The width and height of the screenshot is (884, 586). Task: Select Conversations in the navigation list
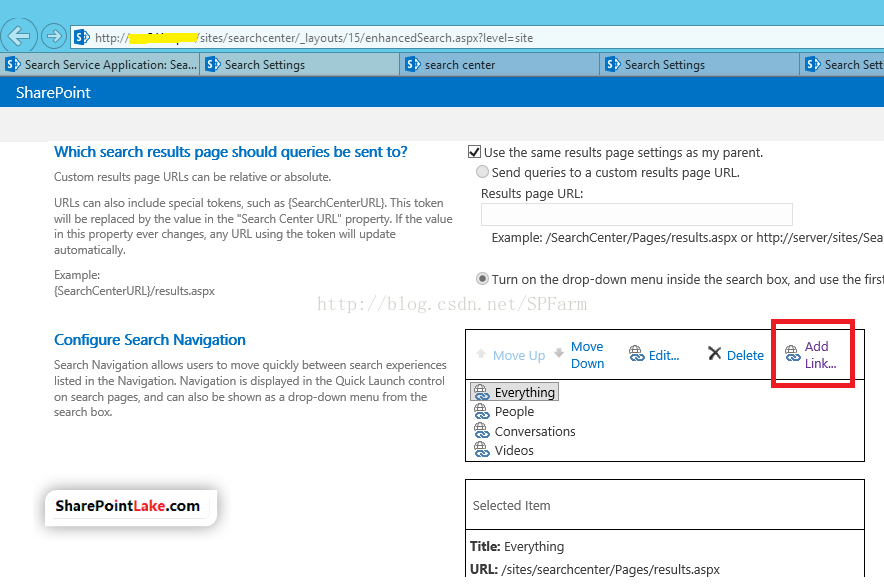point(535,431)
